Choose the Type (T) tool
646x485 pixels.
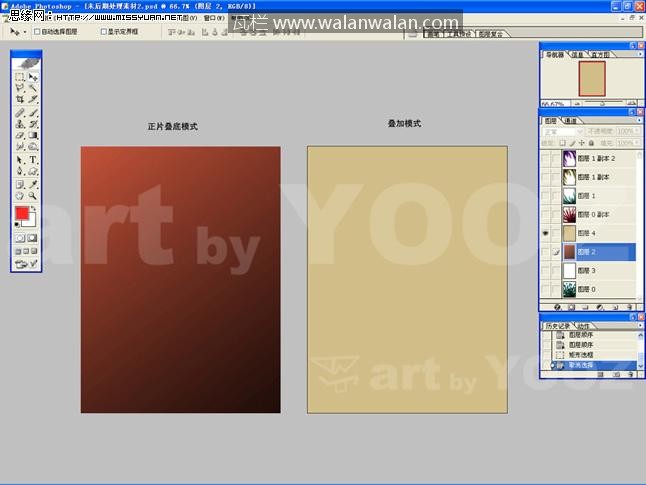coord(33,159)
